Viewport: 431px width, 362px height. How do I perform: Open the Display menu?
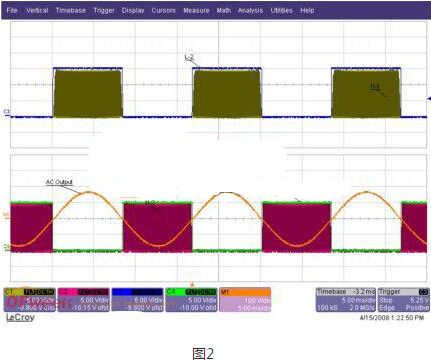(x=133, y=10)
